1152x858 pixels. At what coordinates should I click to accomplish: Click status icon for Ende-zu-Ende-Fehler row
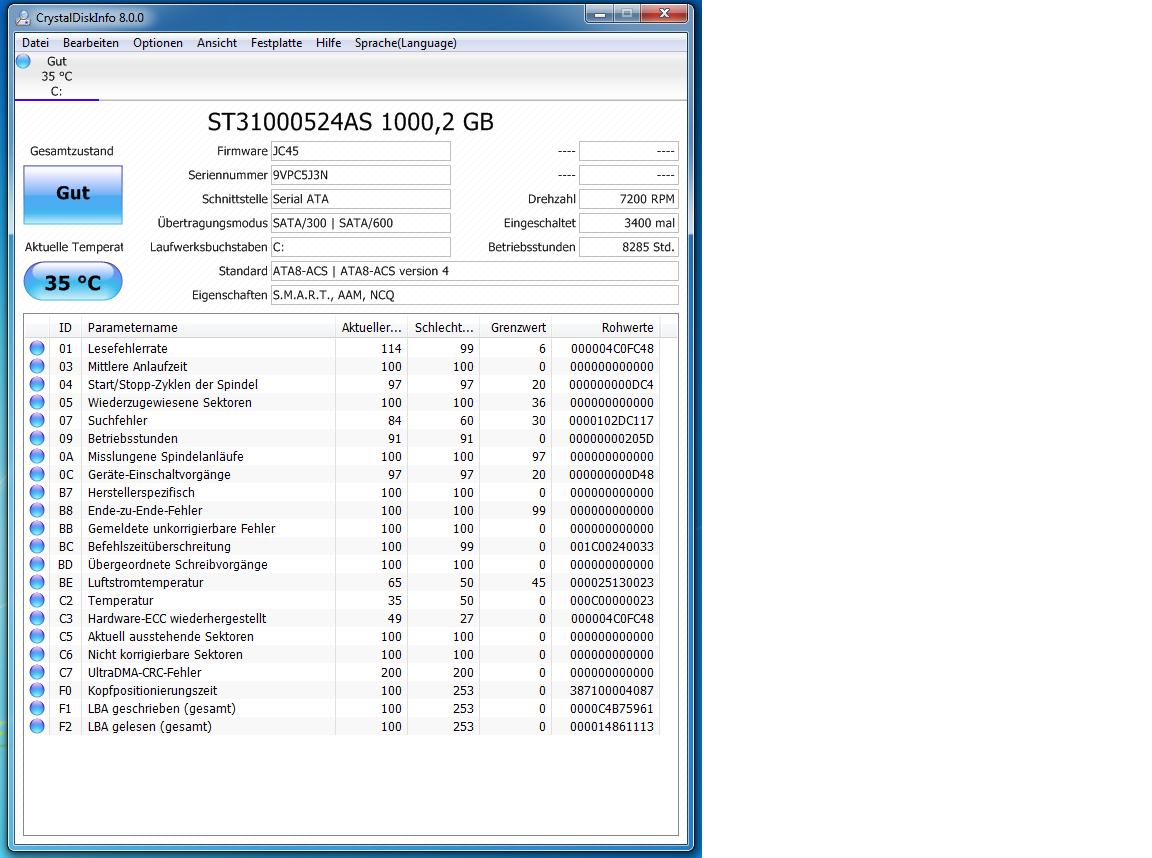[37, 510]
